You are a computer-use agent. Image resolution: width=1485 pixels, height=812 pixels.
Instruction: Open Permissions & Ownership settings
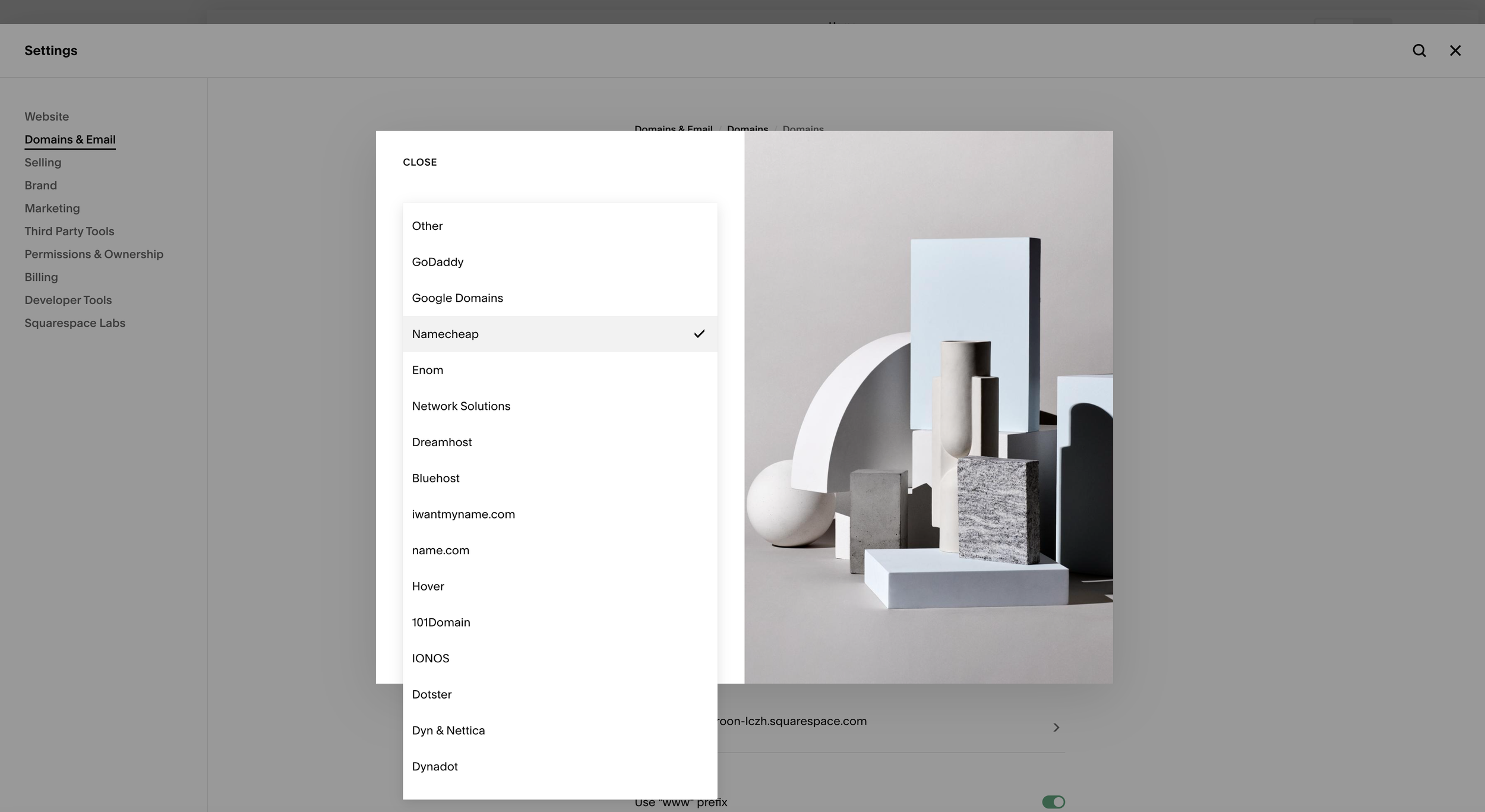point(94,254)
